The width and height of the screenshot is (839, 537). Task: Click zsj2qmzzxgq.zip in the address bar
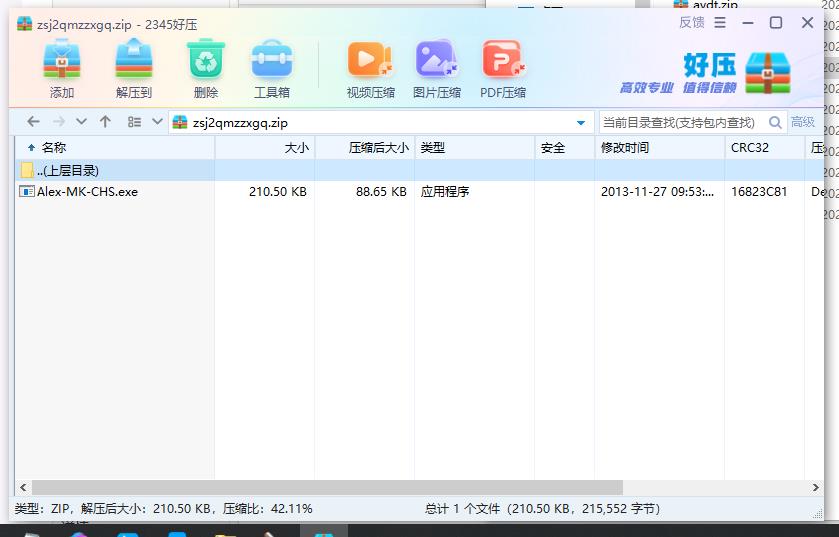[240, 123]
